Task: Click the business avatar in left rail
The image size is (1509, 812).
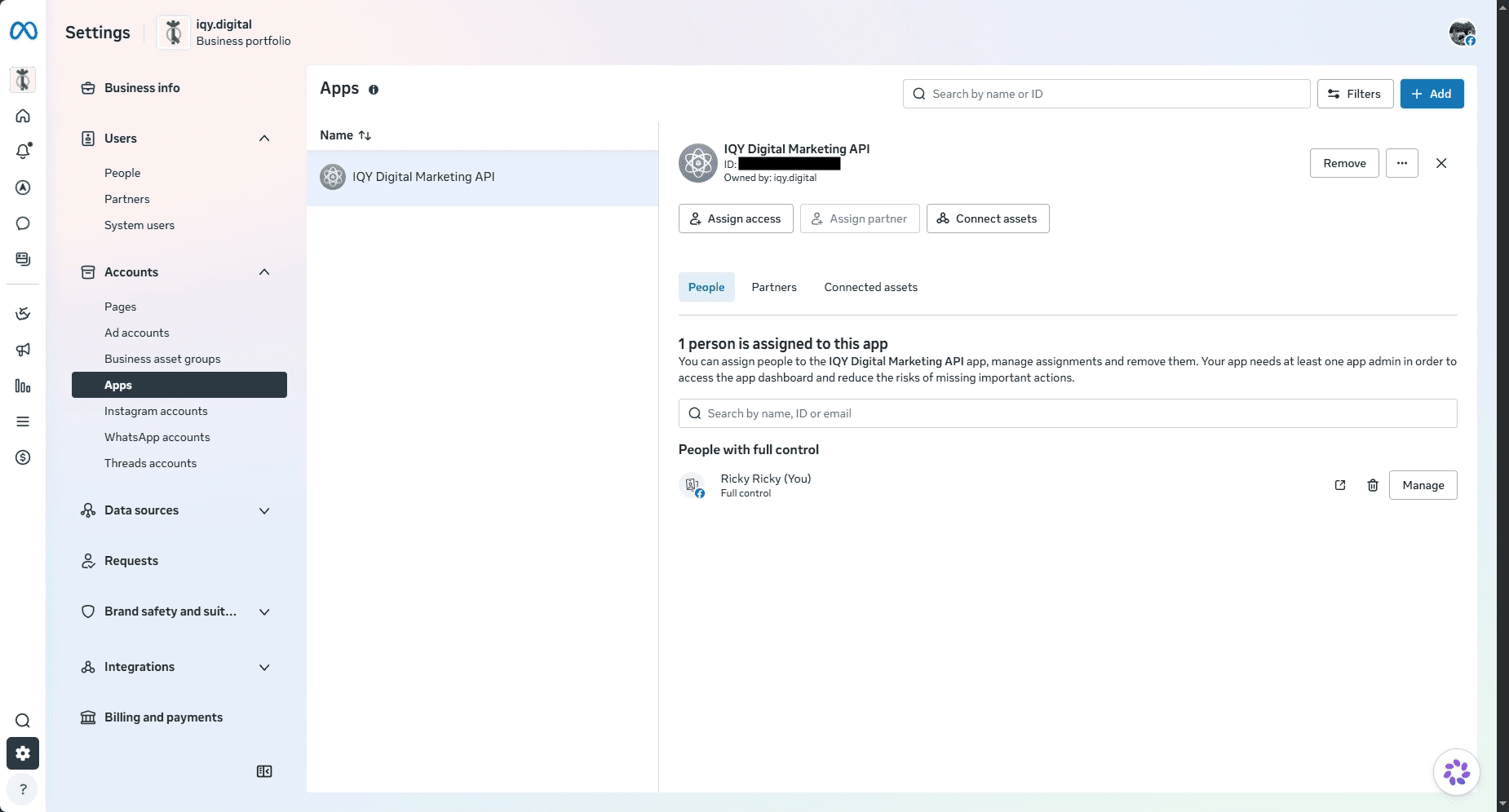Action: point(23,79)
